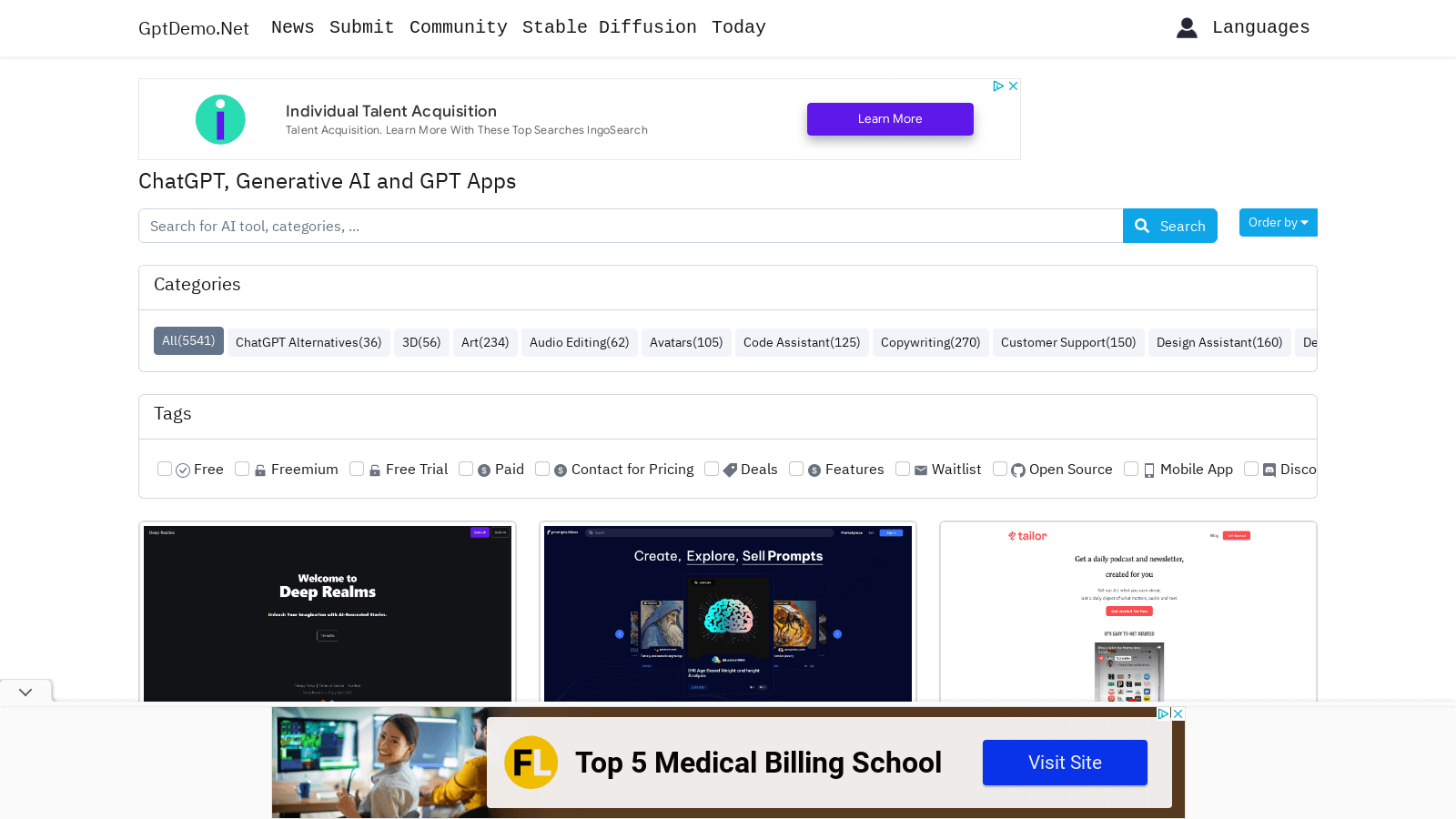Select Copywriting(270) category
1456x819 pixels.
(930, 342)
